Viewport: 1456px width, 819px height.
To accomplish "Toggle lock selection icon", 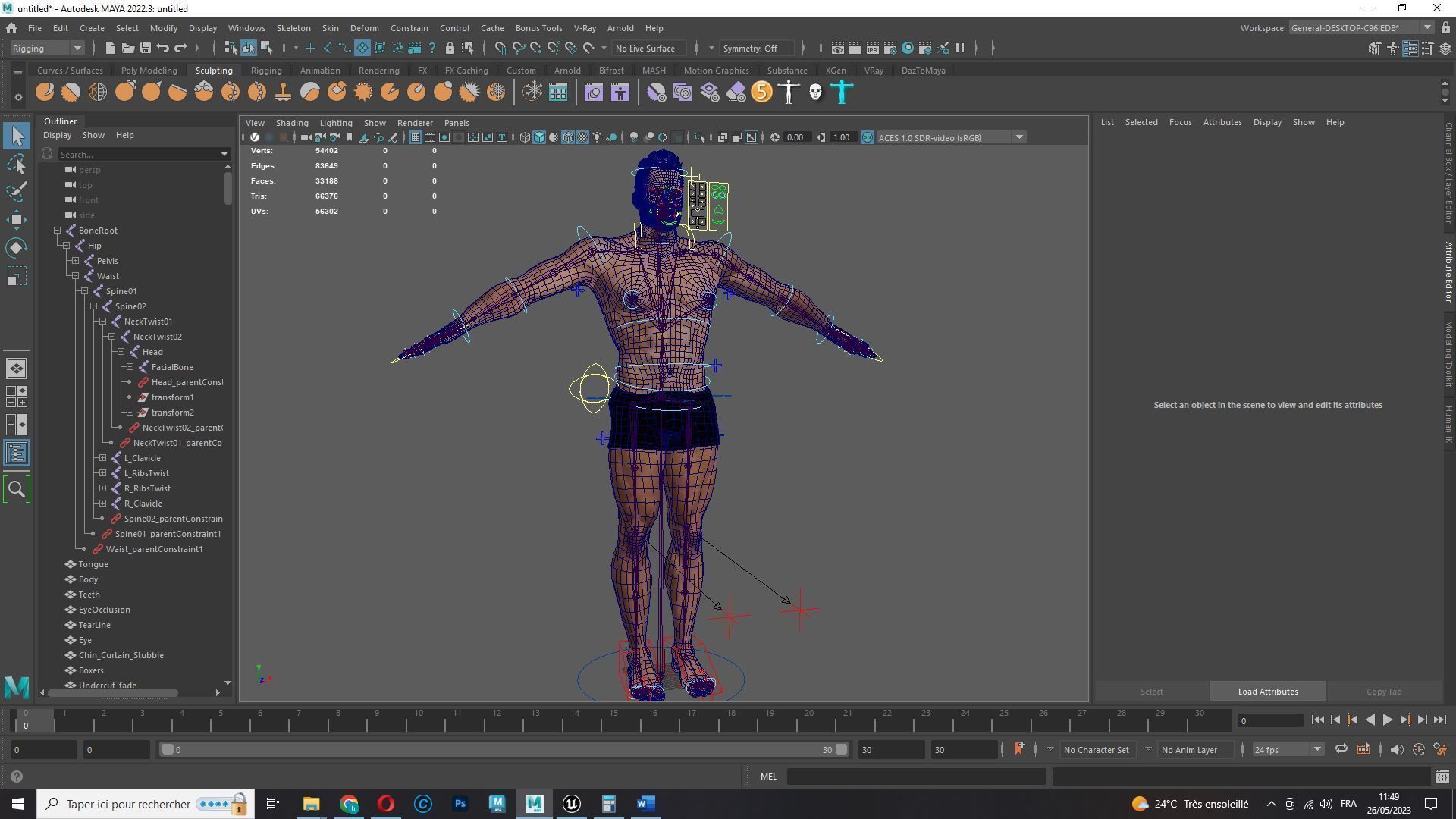I will tap(450, 48).
